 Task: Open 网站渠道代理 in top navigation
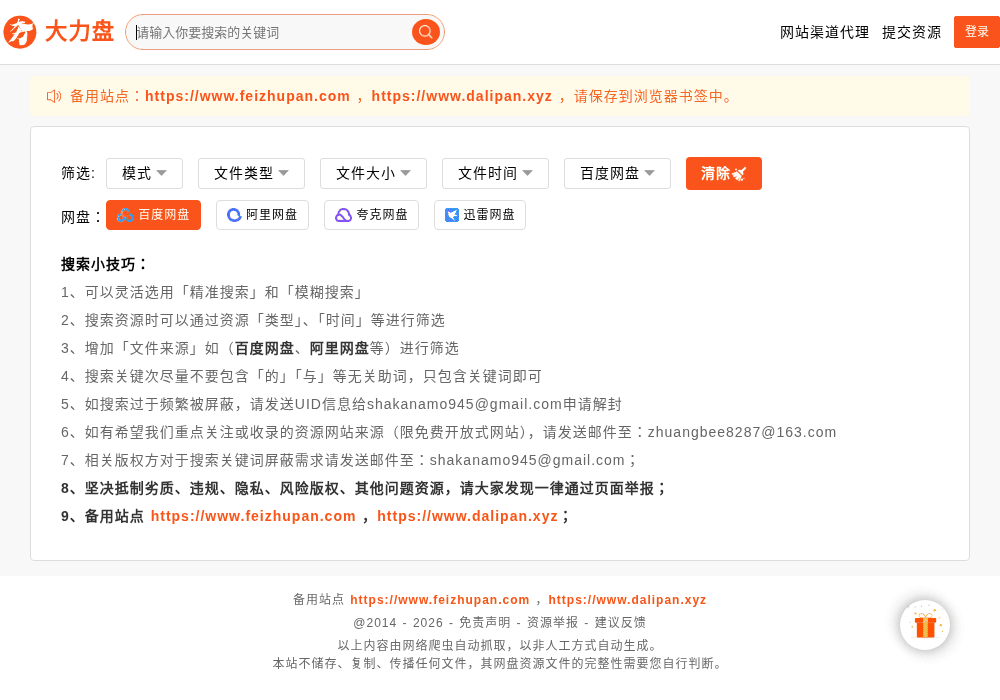click(824, 33)
